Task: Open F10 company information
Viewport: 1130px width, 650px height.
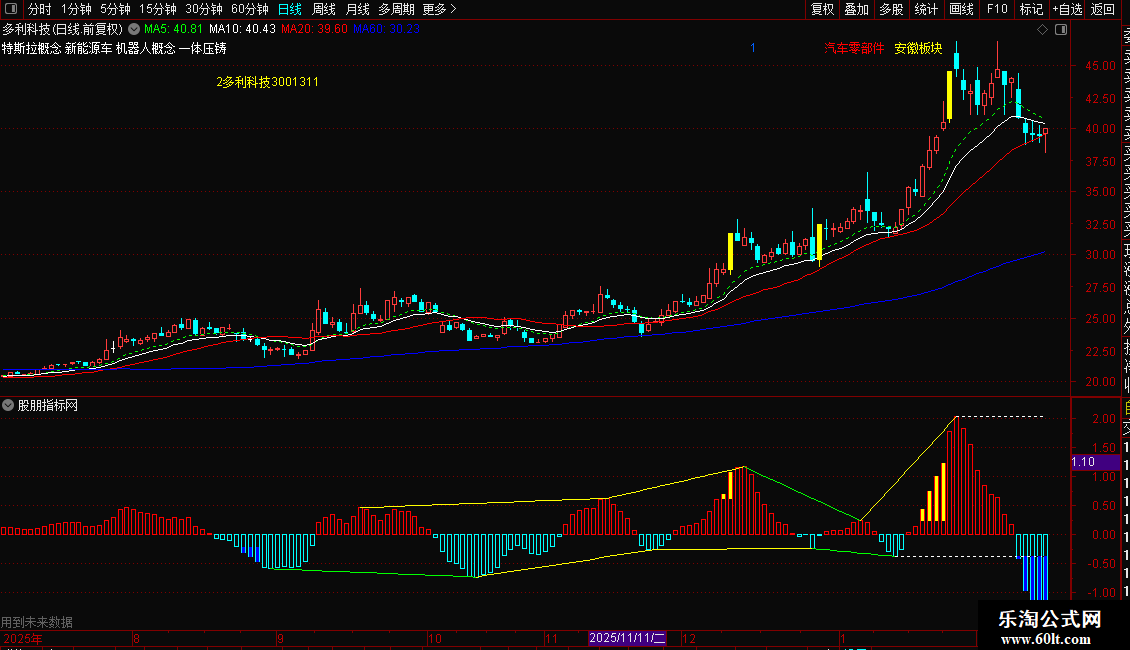Action: 997,9
